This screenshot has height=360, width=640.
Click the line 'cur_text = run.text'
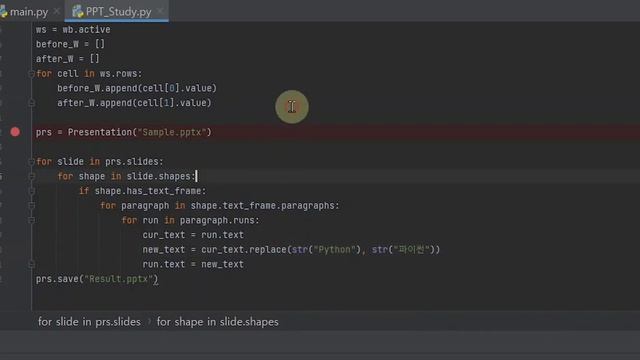(193, 235)
